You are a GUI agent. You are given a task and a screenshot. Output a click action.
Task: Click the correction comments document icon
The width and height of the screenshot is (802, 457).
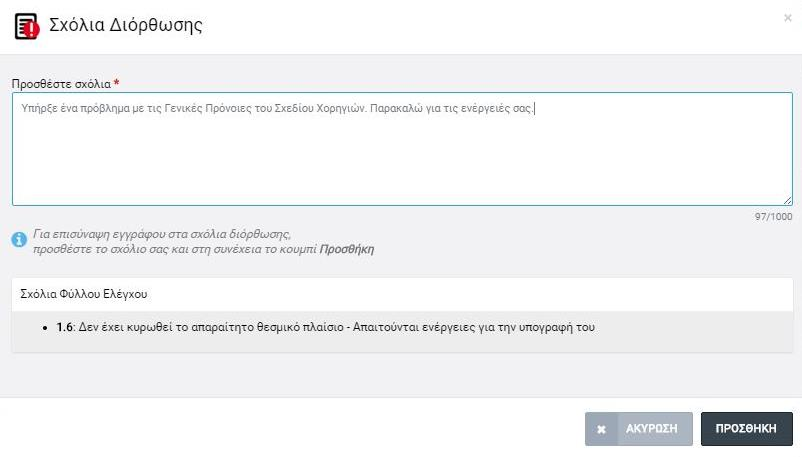point(27,26)
